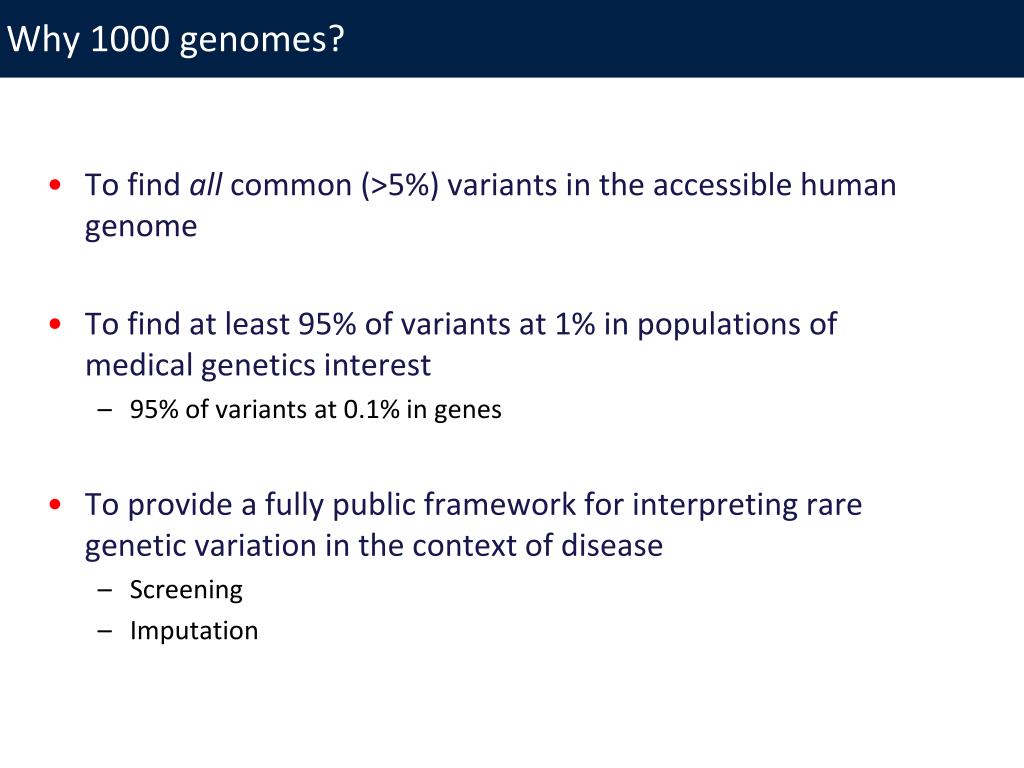The image size is (1024, 768).
Task: Click the word 'genome' on second line
Action: pyautogui.click(x=141, y=227)
